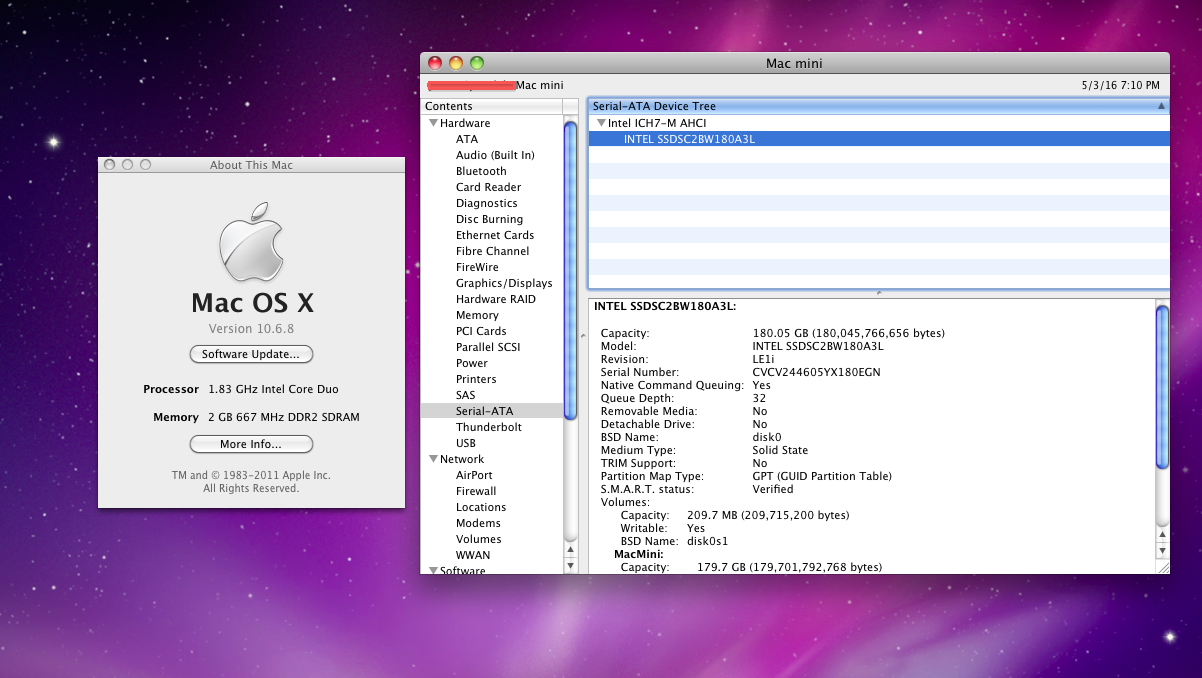The height and width of the screenshot is (678, 1202).
Task: Click Version 10.6.8 text in About This Mac
Action: coord(251,329)
